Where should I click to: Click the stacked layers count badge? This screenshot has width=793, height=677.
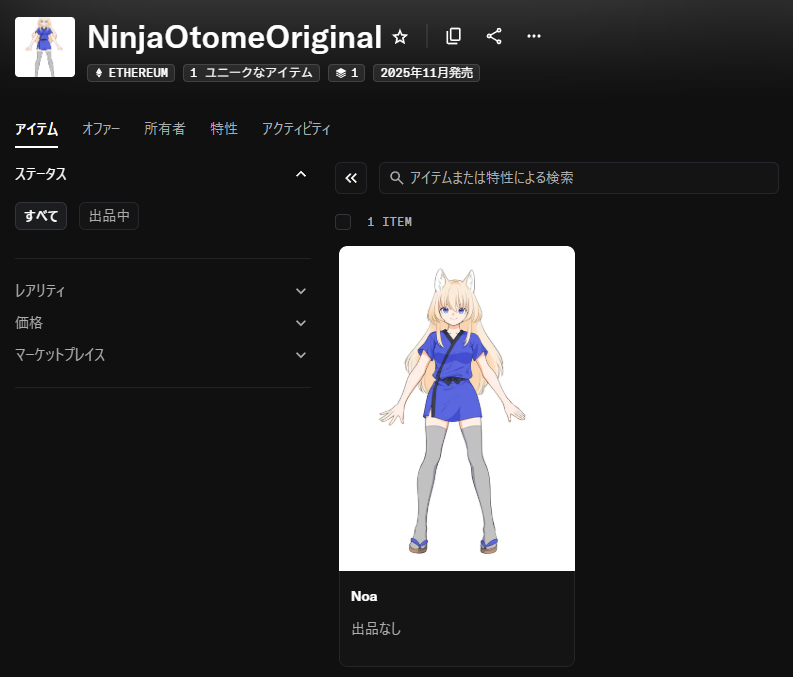(346, 73)
